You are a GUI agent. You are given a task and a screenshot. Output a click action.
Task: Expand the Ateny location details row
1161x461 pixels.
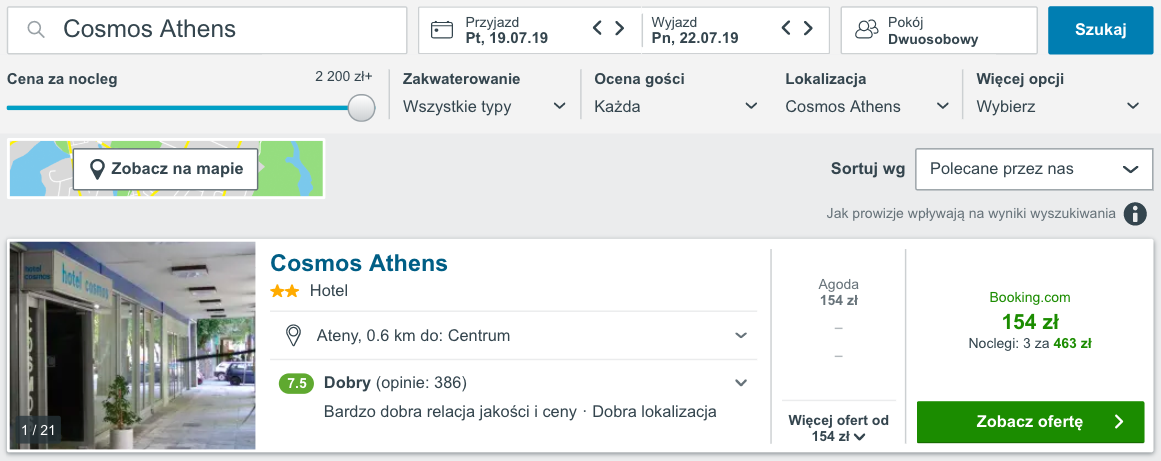click(741, 335)
